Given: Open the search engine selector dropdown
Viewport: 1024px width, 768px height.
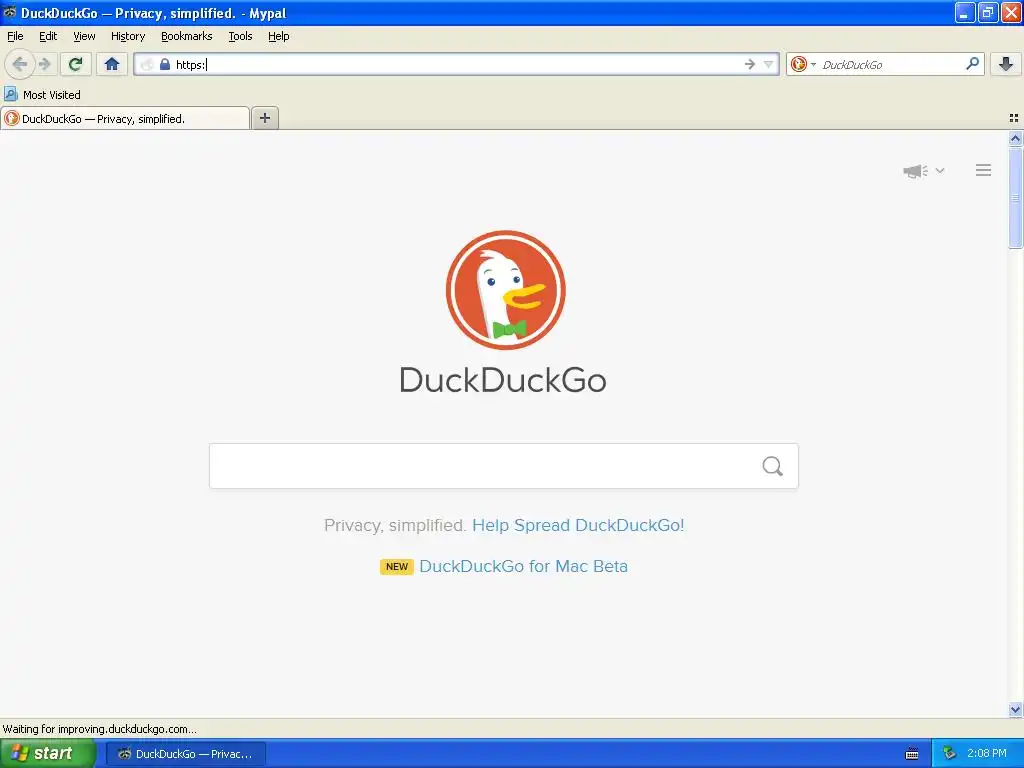Looking at the screenshot, I should pyautogui.click(x=803, y=64).
